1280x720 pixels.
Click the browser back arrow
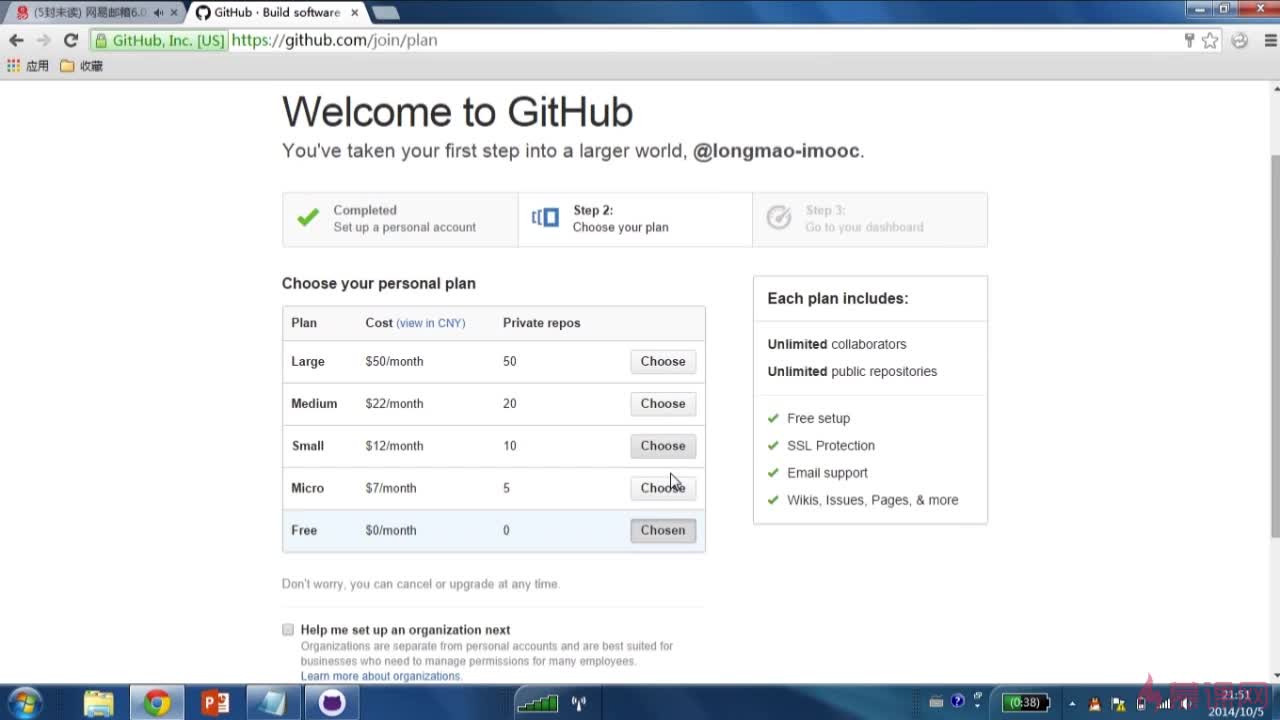click(x=16, y=40)
